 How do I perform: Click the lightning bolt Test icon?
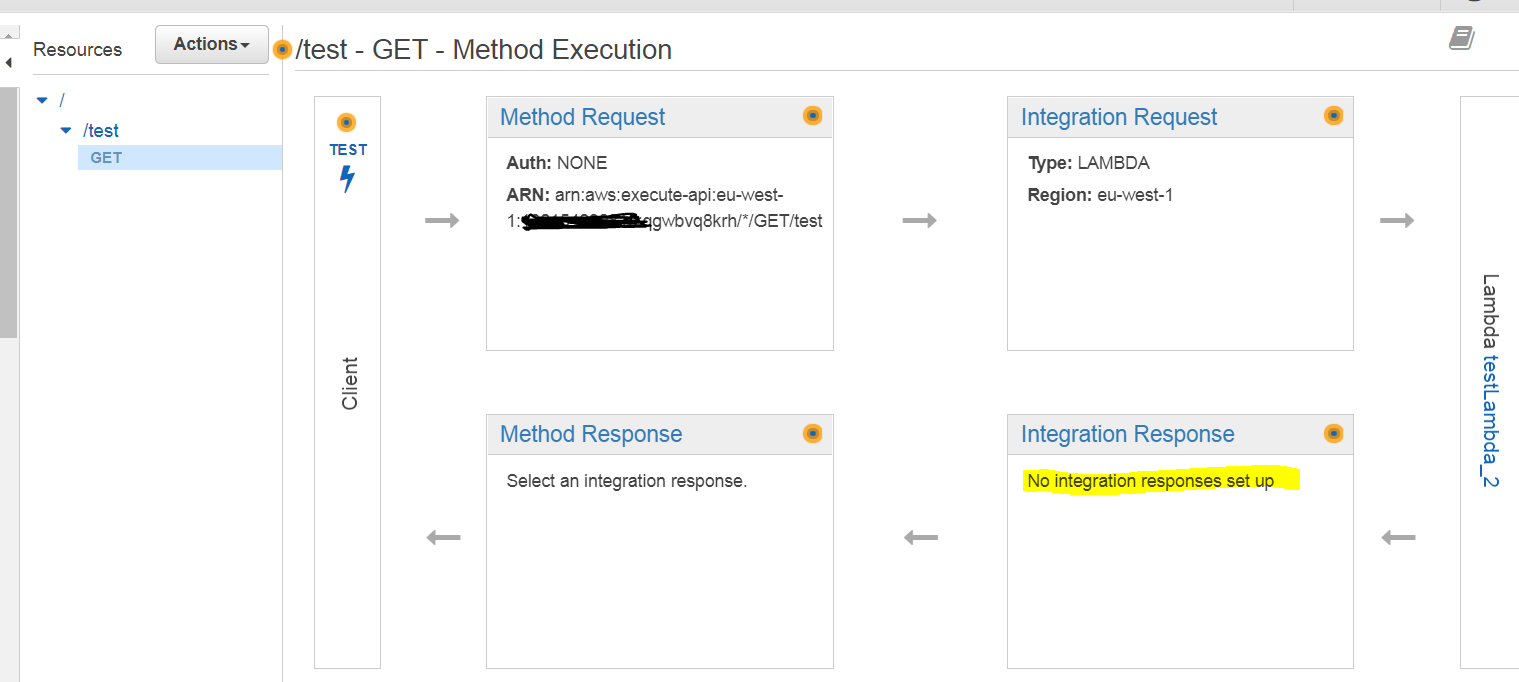click(x=347, y=179)
